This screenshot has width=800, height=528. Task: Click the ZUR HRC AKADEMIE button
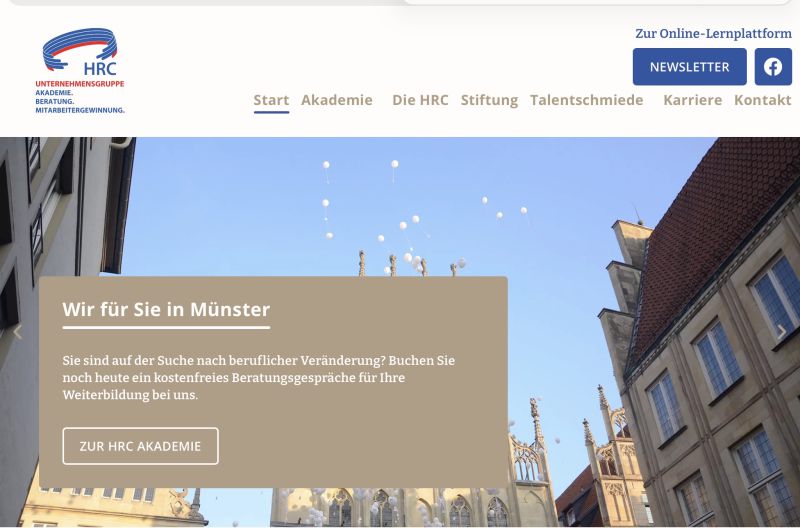[140, 446]
